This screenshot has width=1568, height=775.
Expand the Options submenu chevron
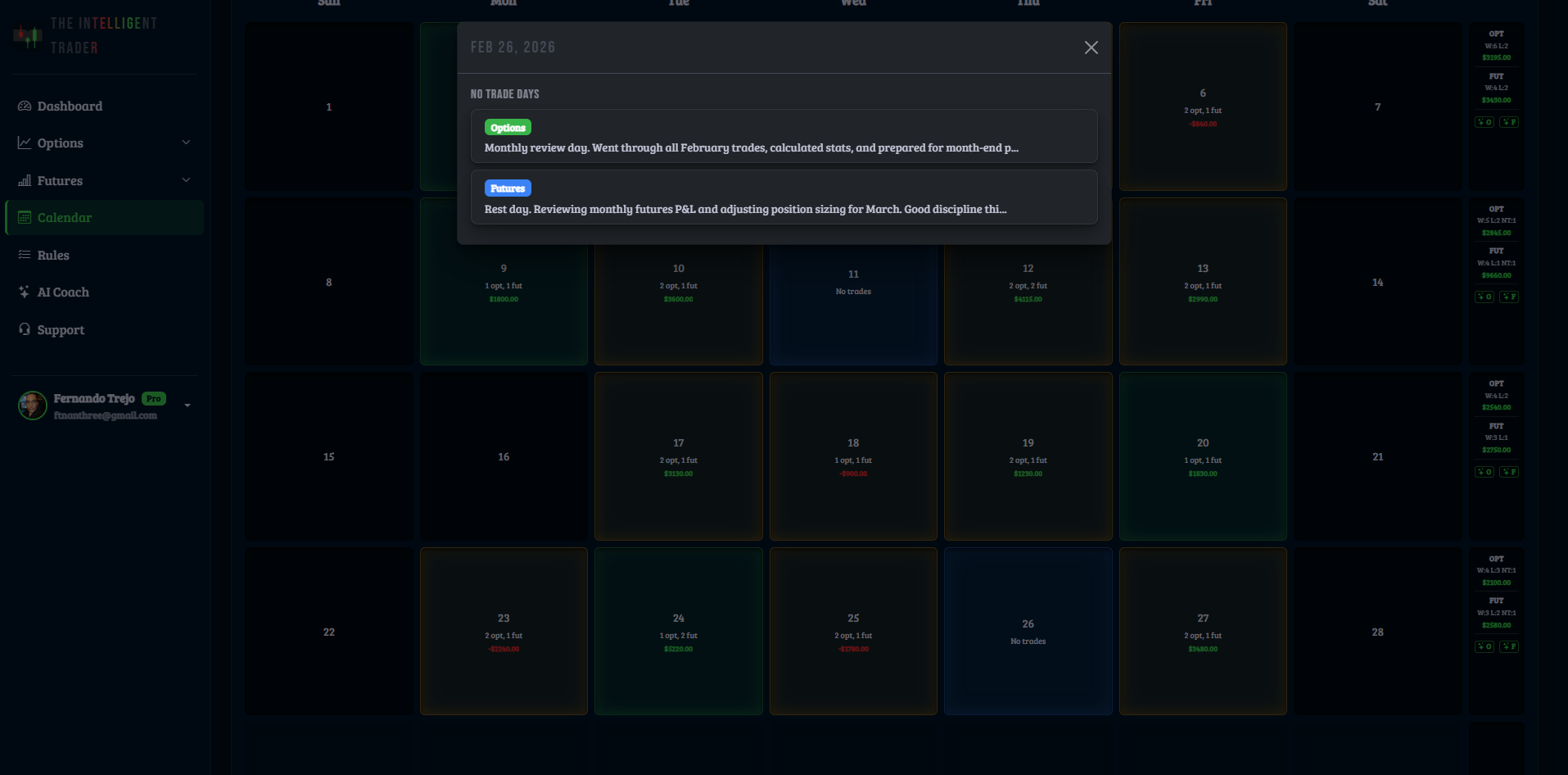(x=187, y=142)
